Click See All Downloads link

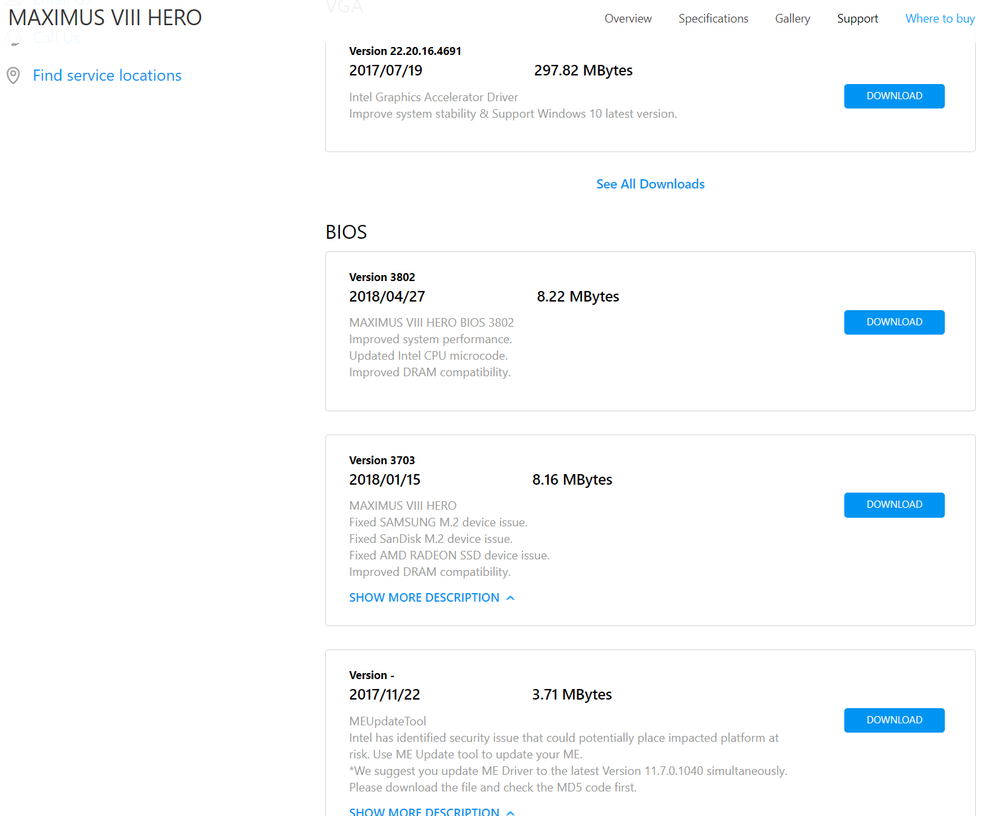pyautogui.click(x=650, y=184)
